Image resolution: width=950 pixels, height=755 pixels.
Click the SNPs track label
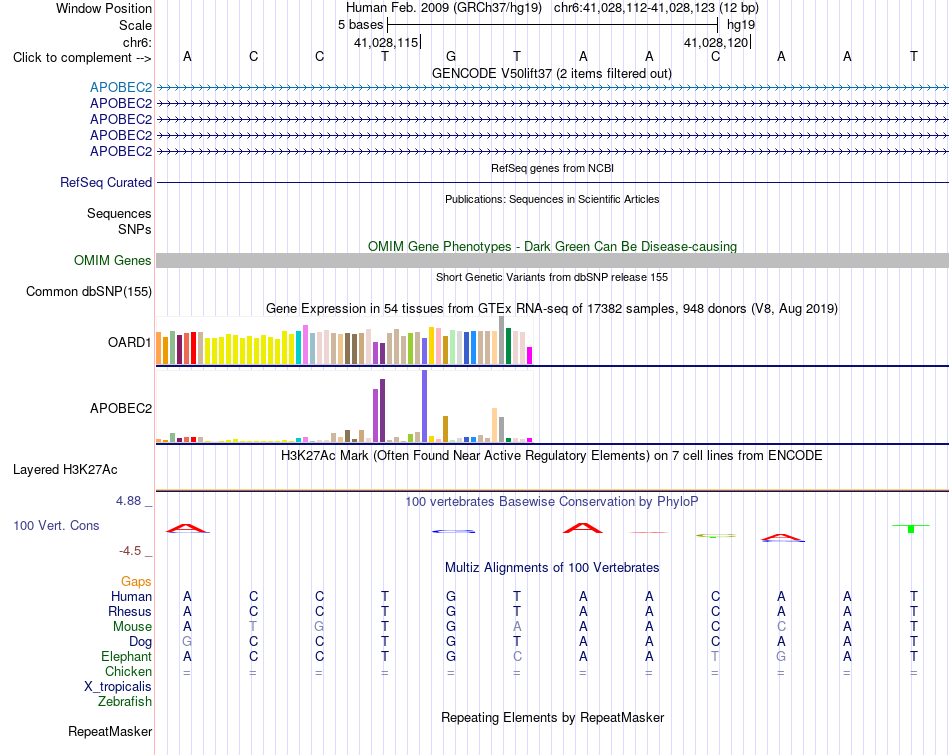135,229
